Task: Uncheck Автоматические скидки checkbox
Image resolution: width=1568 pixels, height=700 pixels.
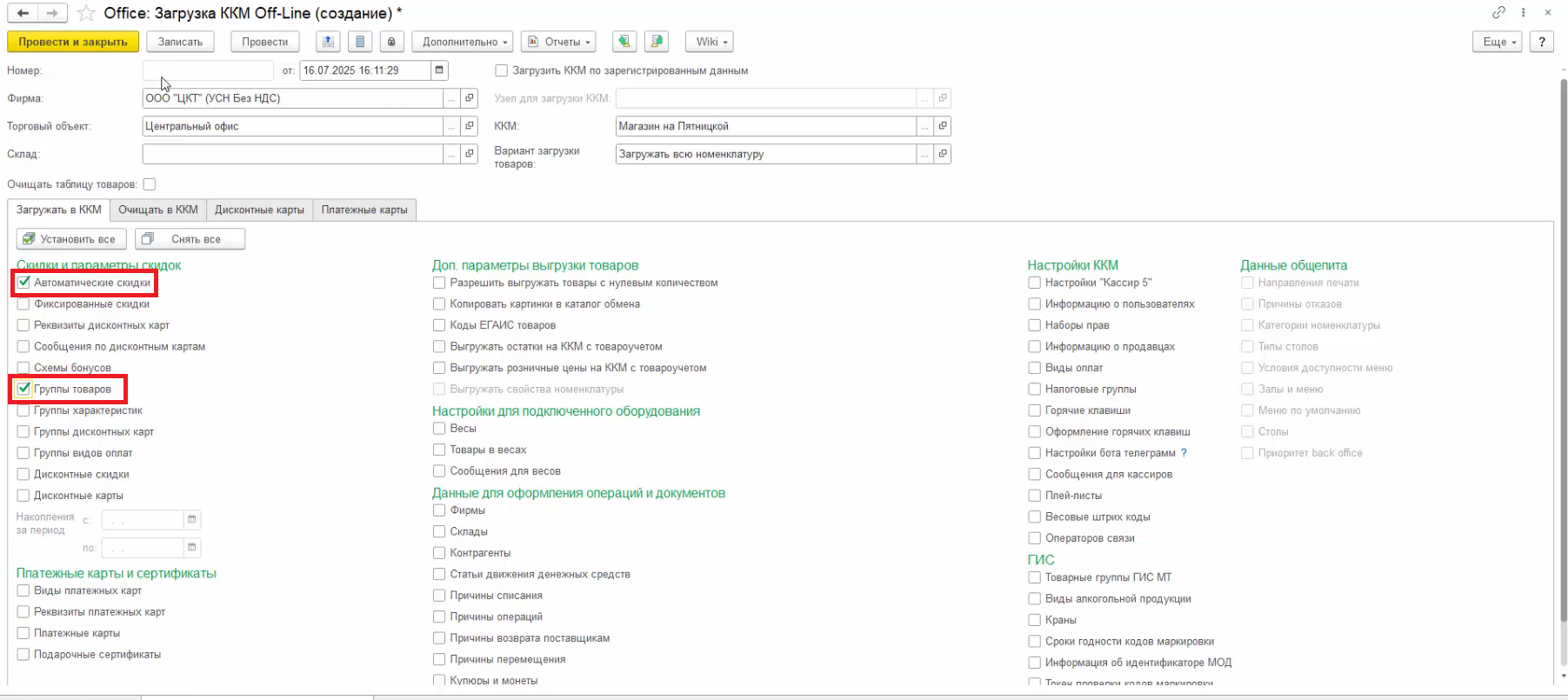Action: 24,283
